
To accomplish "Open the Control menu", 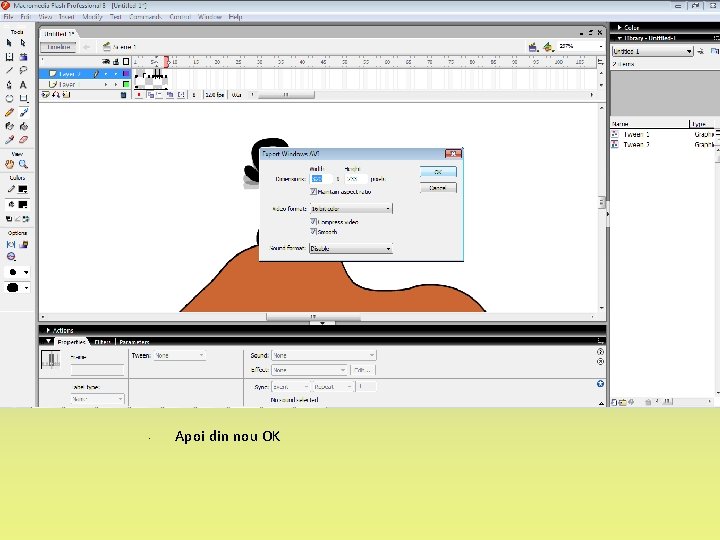I will point(180,17).
